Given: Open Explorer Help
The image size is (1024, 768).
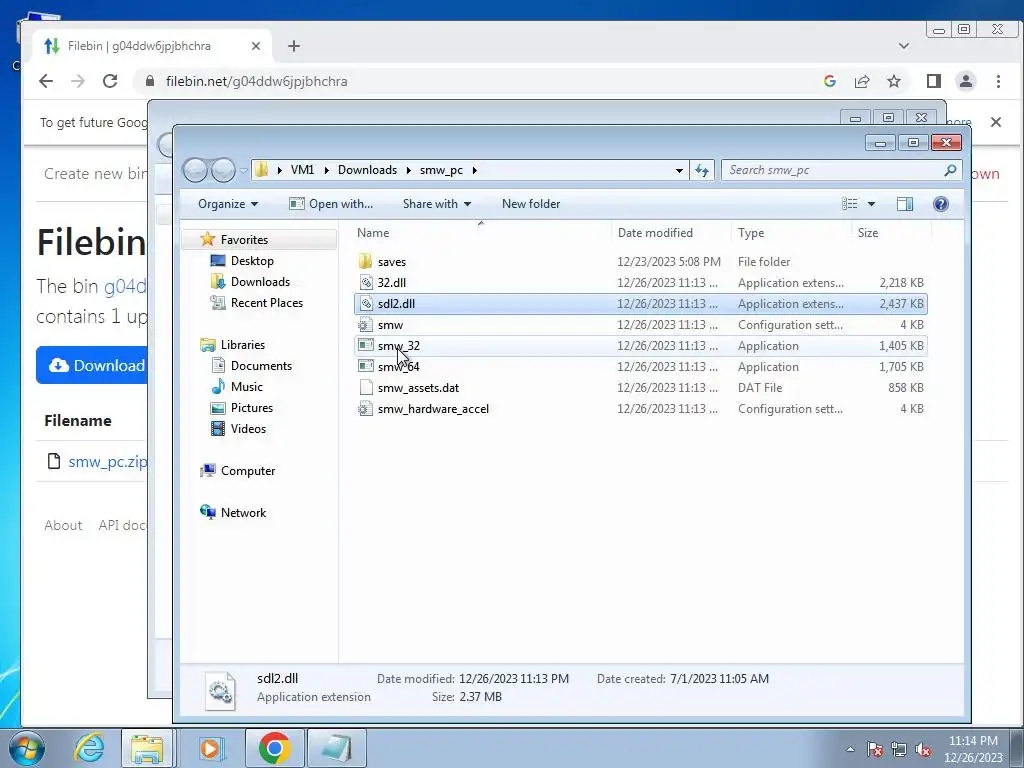Looking at the screenshot, I should point(940,204).
